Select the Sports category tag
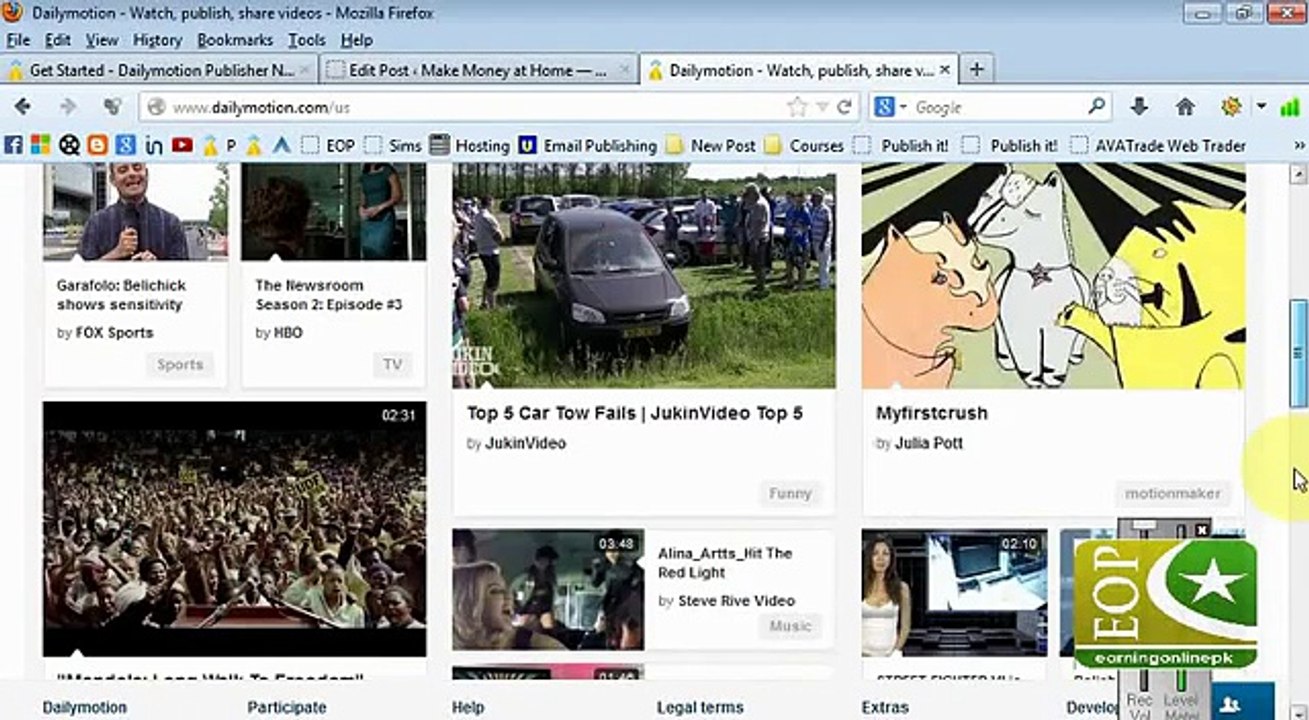Image resolution: width=1309 pixels, height=720 pixels. [x=180, y=365]
